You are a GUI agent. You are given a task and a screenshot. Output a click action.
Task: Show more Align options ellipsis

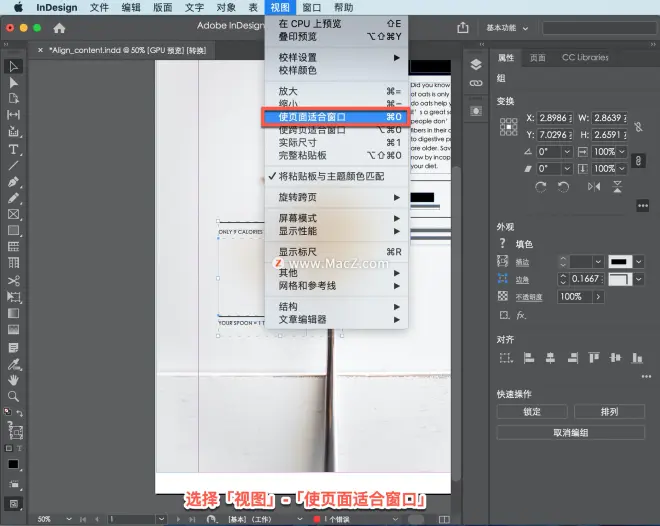(647, 377)
